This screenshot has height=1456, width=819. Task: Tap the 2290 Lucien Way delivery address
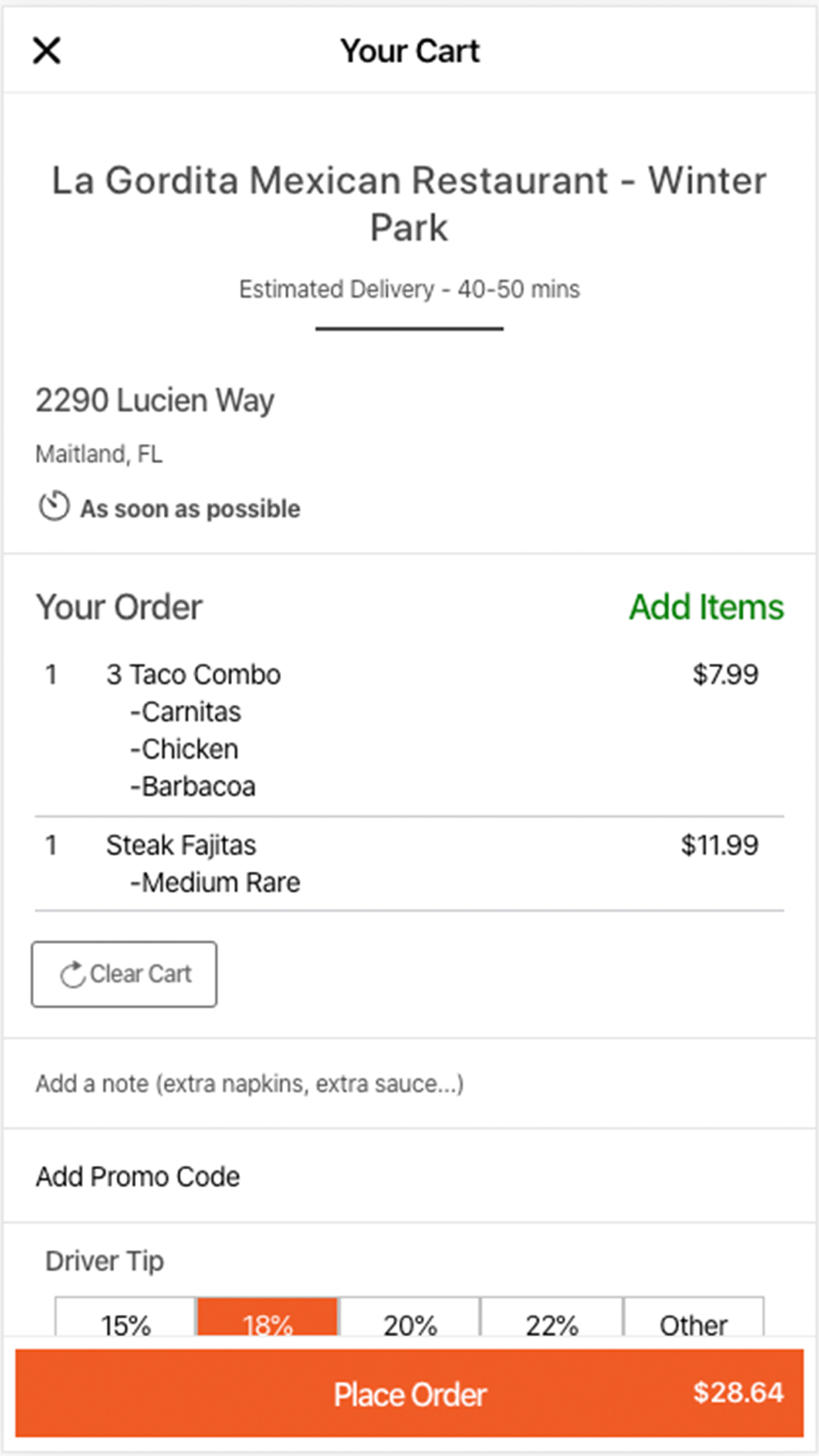155,400
